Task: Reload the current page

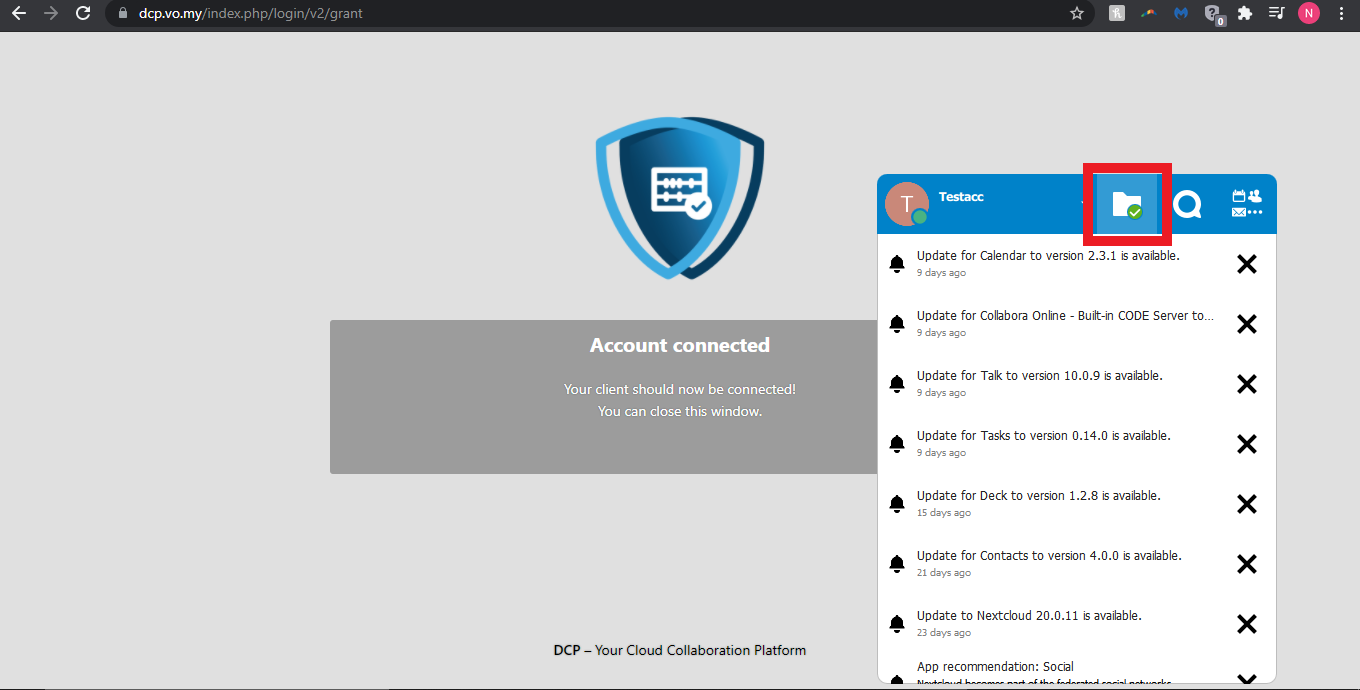Action: pyautogui.click(x=83, y=14)
